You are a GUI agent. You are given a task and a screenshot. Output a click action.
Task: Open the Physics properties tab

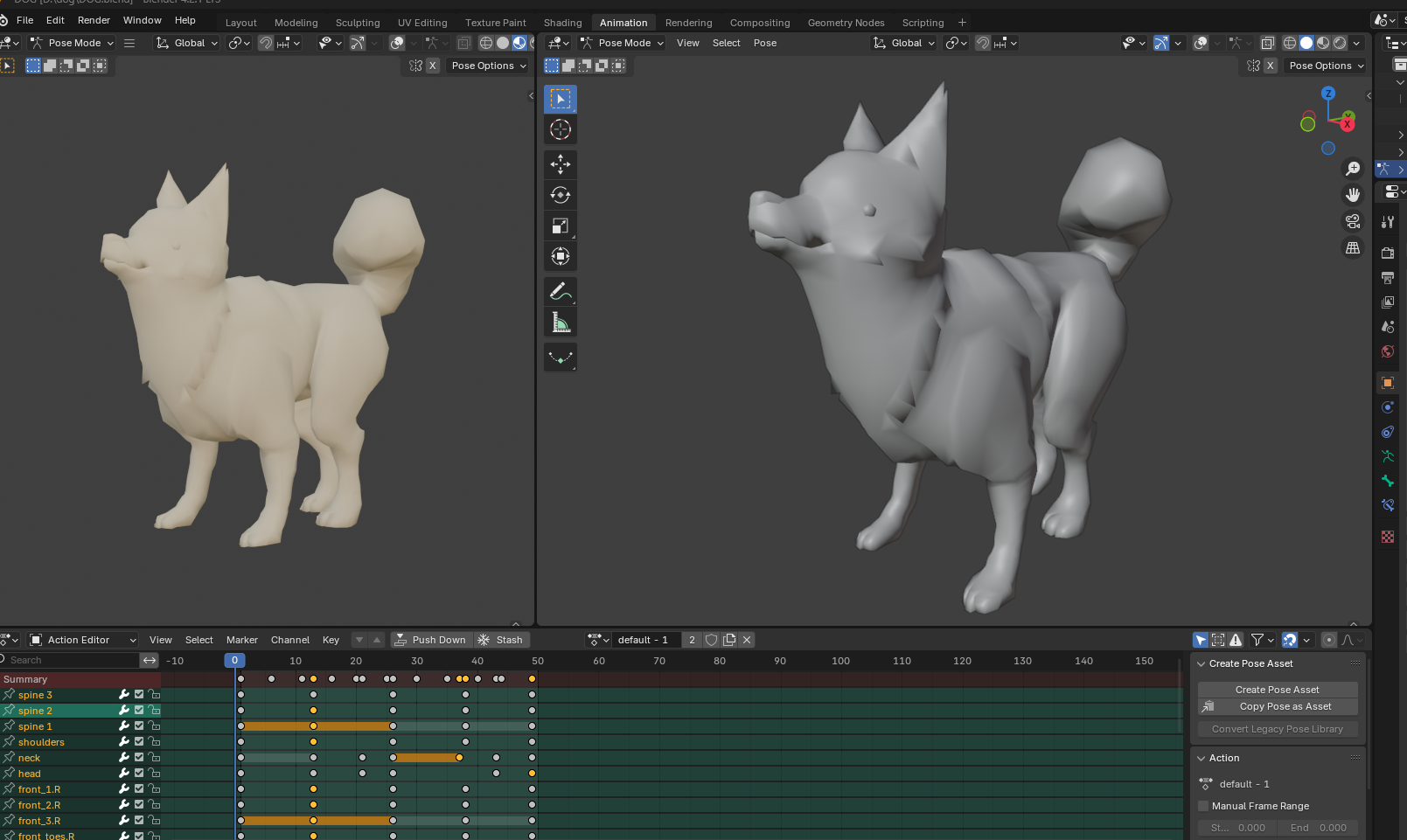pos(1388,407)
